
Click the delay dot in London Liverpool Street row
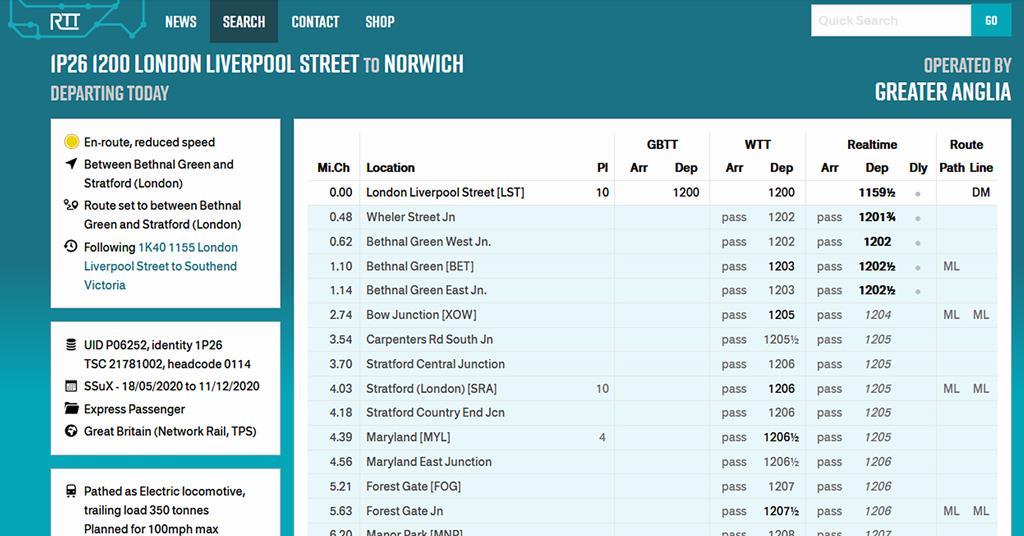pyautogui.click(x=918, y=194)
